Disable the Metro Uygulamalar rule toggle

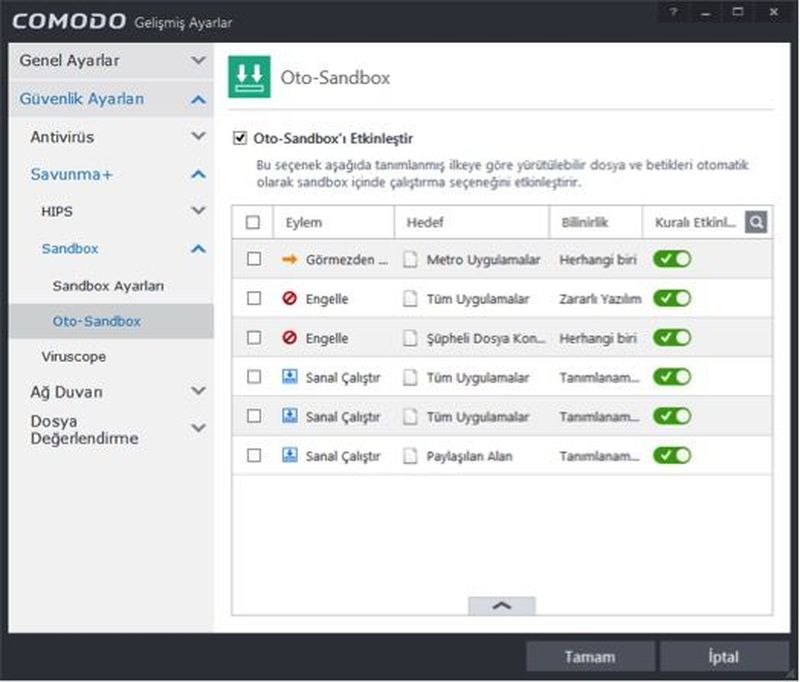click(672, 259)
